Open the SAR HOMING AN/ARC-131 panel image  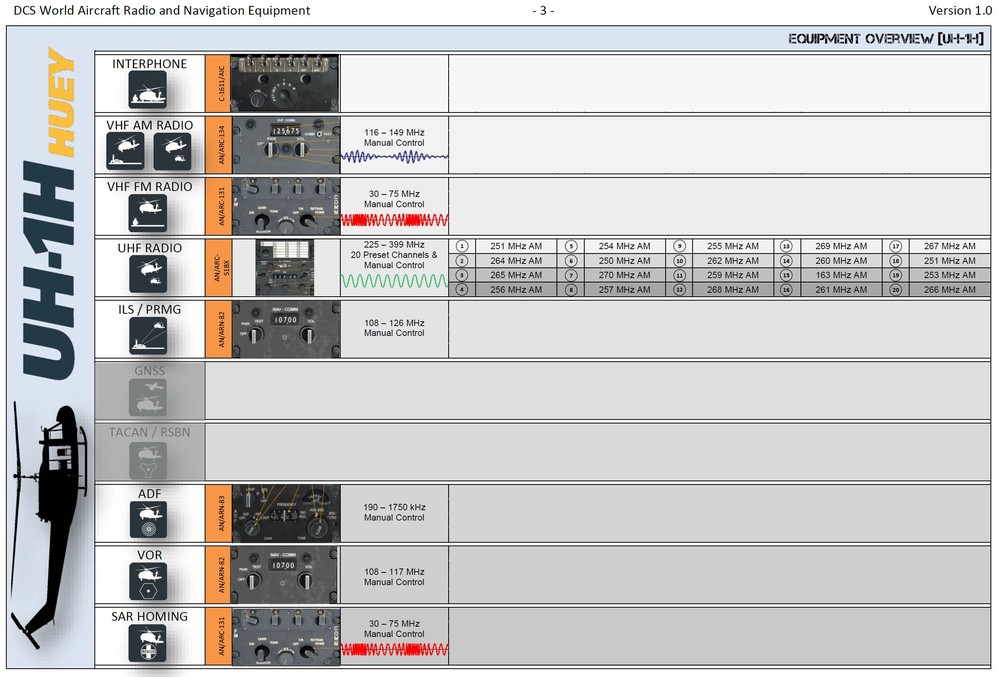click(x=286, y=636)
